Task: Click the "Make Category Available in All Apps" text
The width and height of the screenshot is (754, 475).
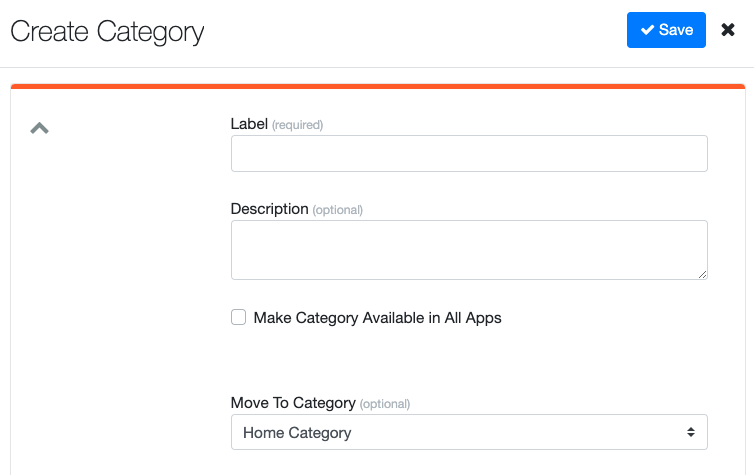Action: coord(377,318)
